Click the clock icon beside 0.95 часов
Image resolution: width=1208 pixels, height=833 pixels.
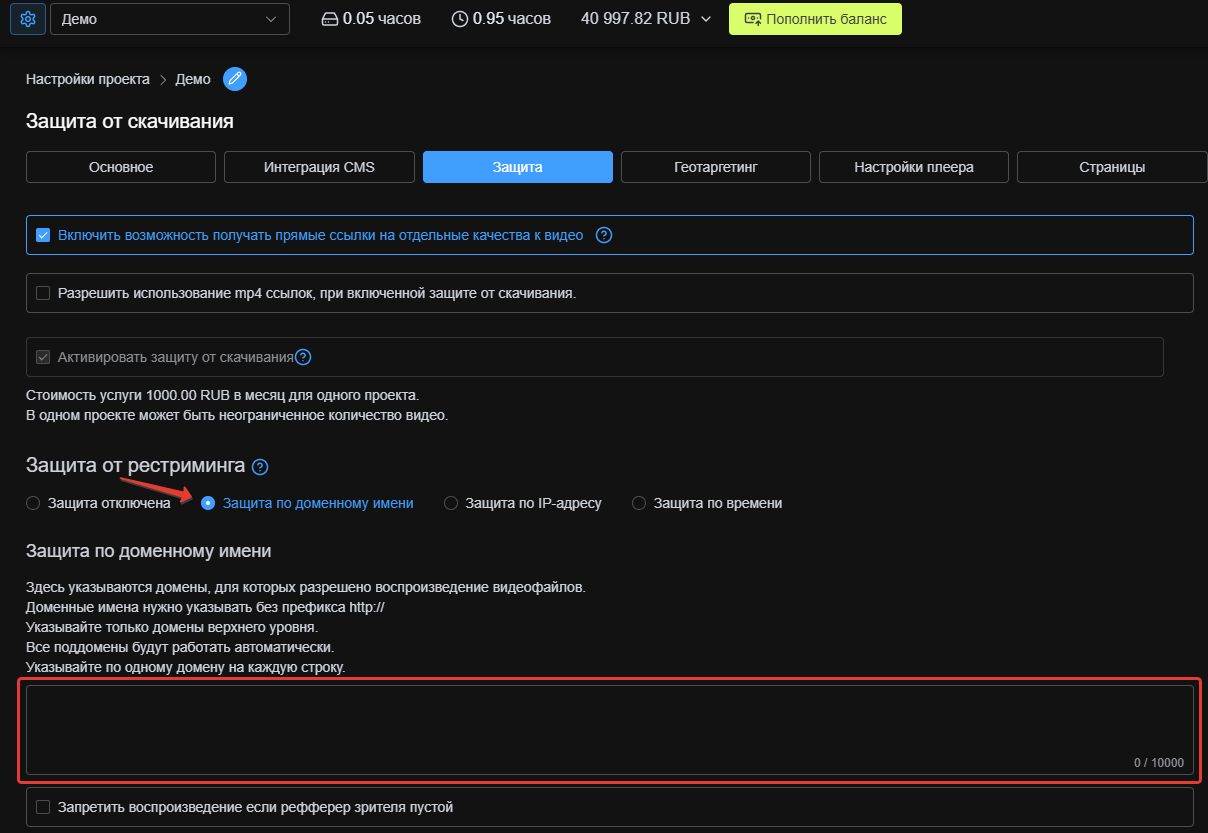tap(460, 19)
